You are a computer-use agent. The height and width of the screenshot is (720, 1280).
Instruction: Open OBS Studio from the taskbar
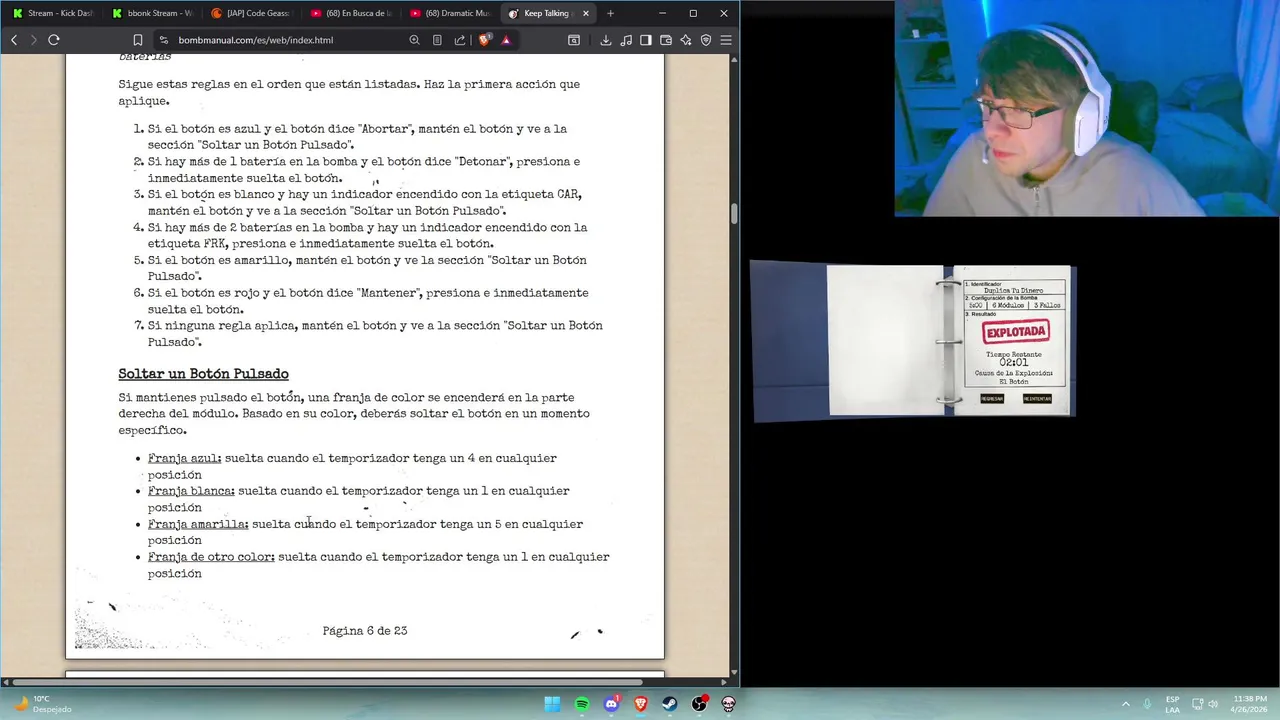[x=700, y=704]
